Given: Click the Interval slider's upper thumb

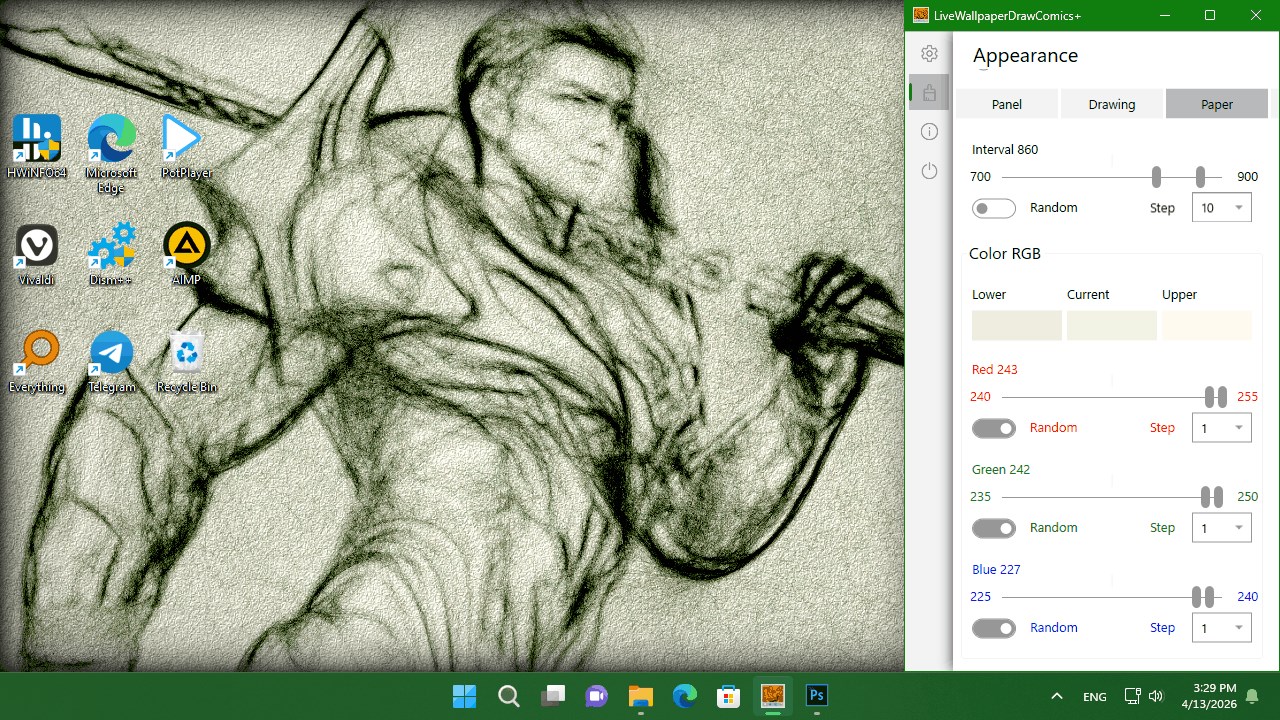Looking at the screenshot, I should click(x=1200, y=177).
